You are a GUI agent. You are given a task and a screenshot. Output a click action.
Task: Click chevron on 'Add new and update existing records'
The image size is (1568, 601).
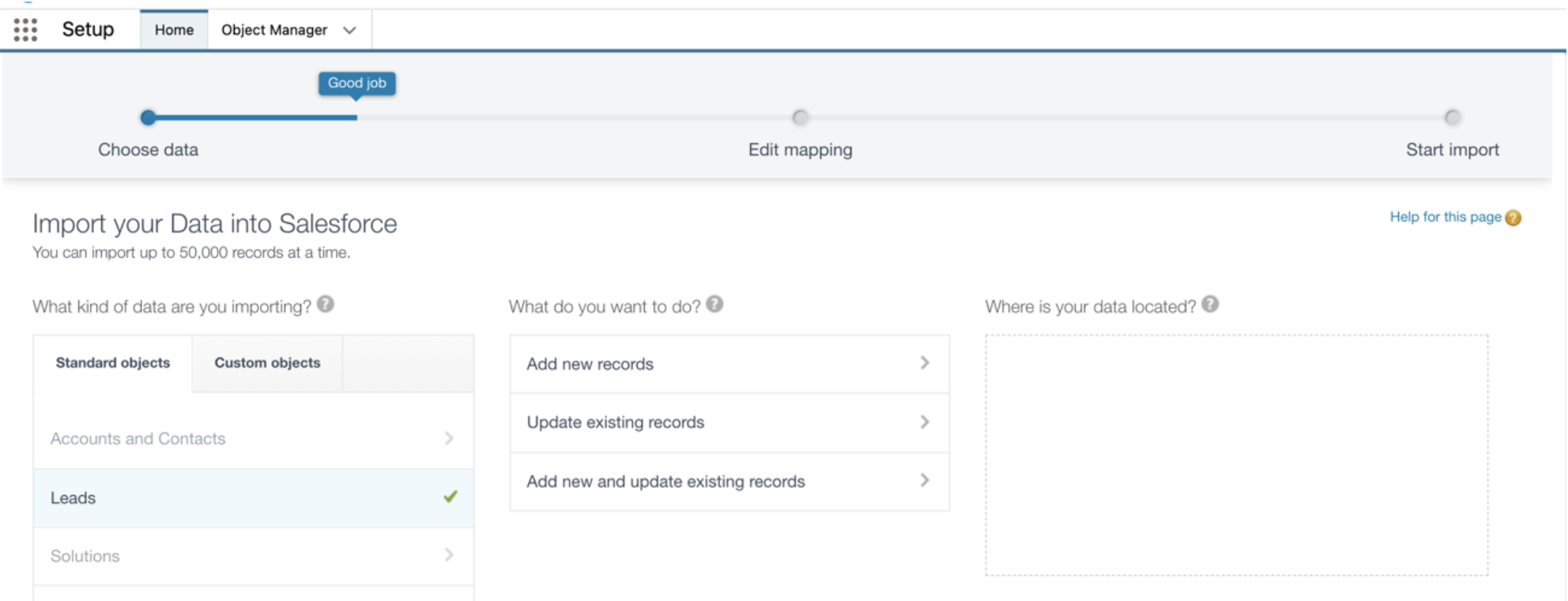point(925,481)
